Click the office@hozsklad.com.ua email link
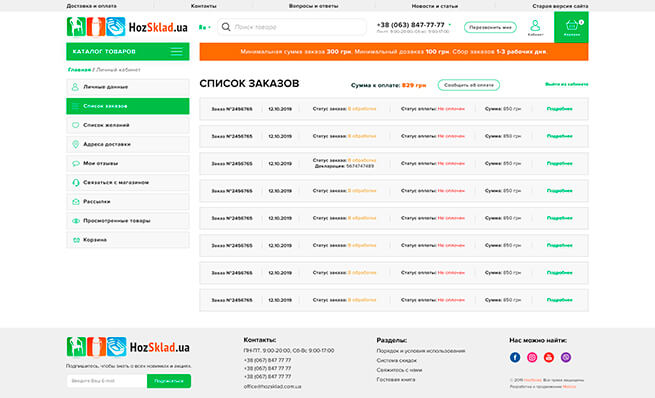This screenshot has width=655, height=398. coord(272,386)
